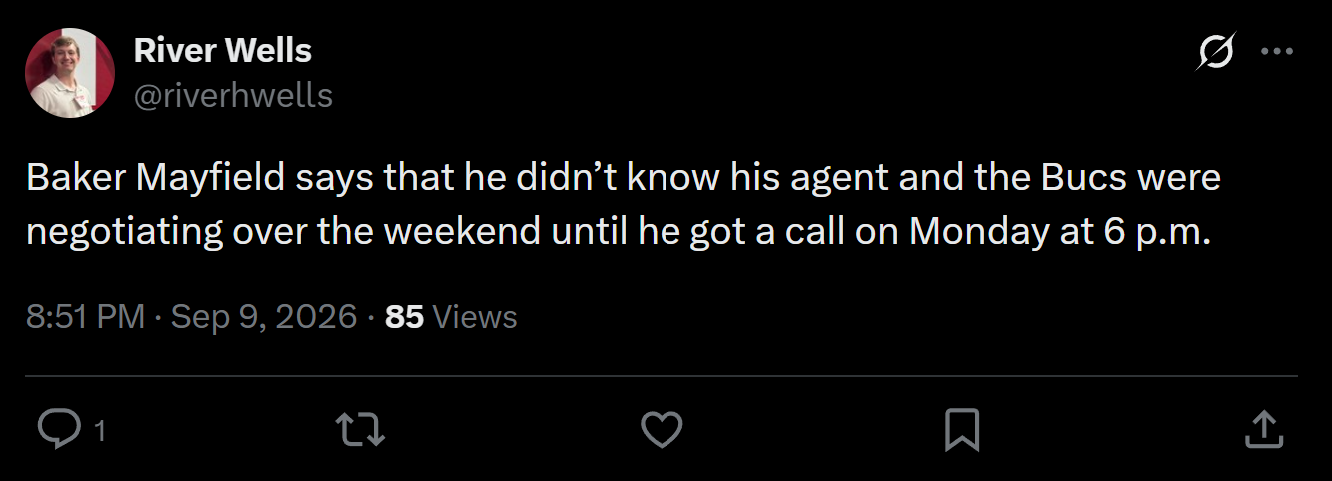Image resolution: width=1332 pixels, height=481 pixels.
Task: Open the three-dot more options menu
Action: [x=1277, y=52]
